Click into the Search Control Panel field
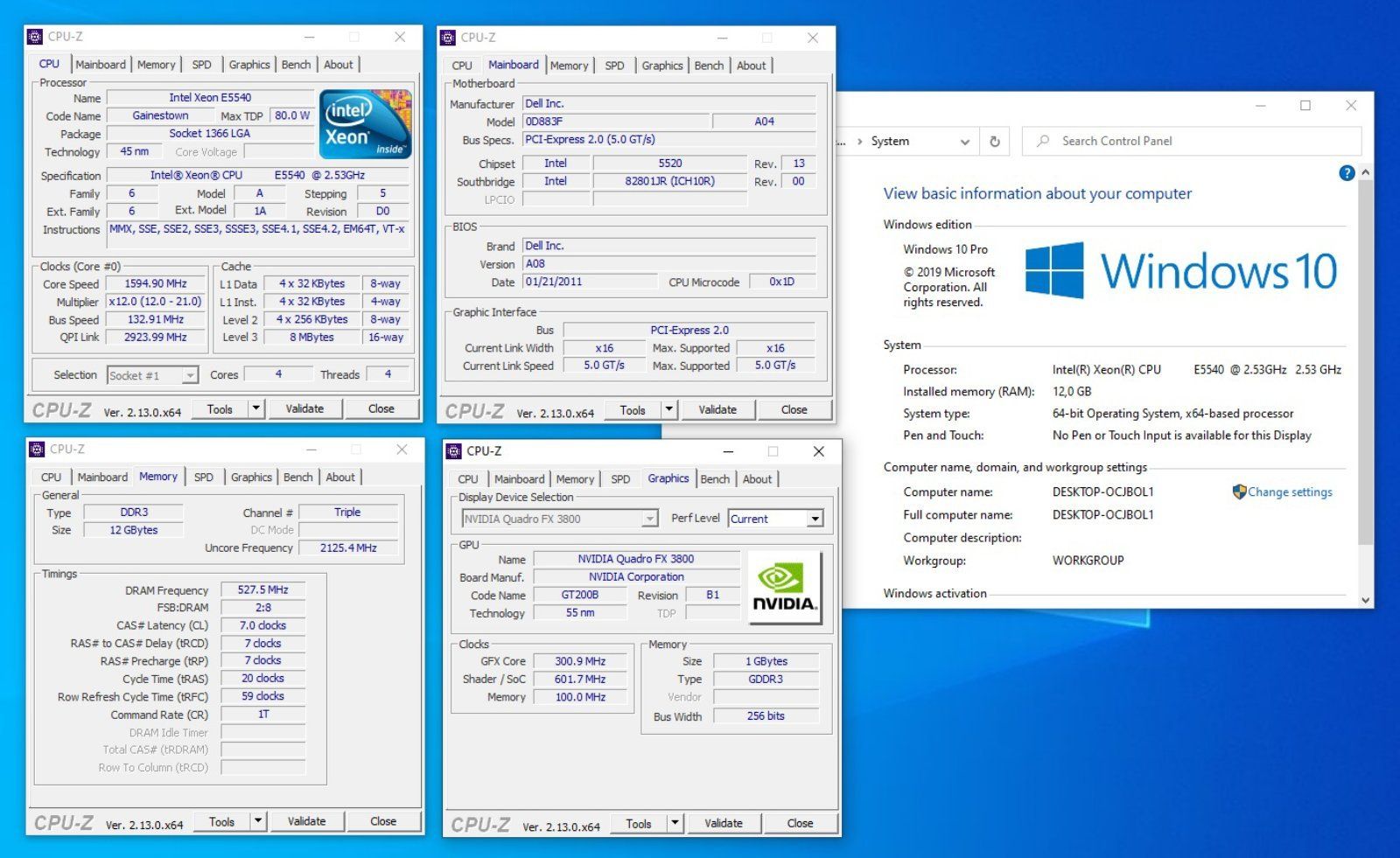The height and width of the screenshot is (858, 1400). point(1192,141)
